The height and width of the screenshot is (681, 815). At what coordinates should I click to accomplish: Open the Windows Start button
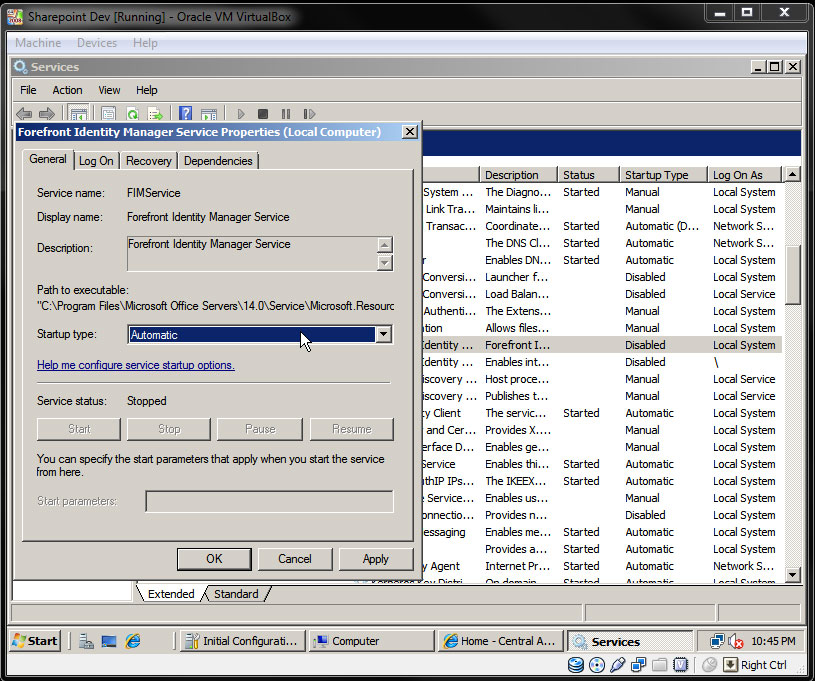35,641
